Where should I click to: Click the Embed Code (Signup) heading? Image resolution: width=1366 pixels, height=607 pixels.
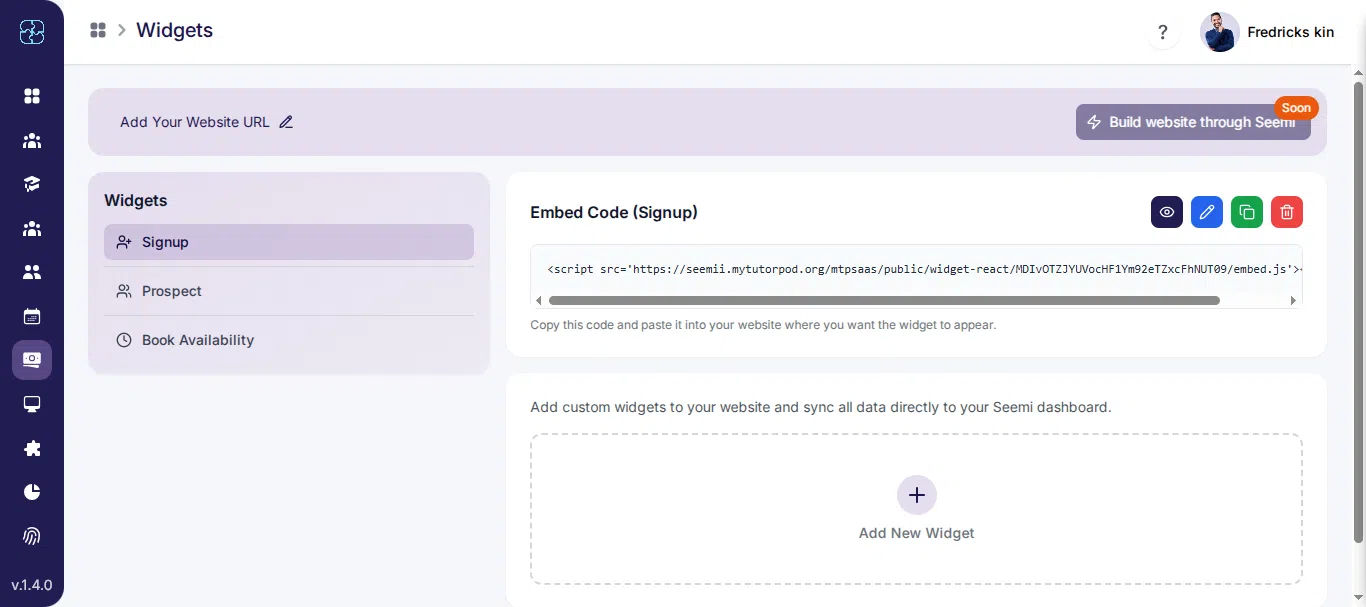614,212
